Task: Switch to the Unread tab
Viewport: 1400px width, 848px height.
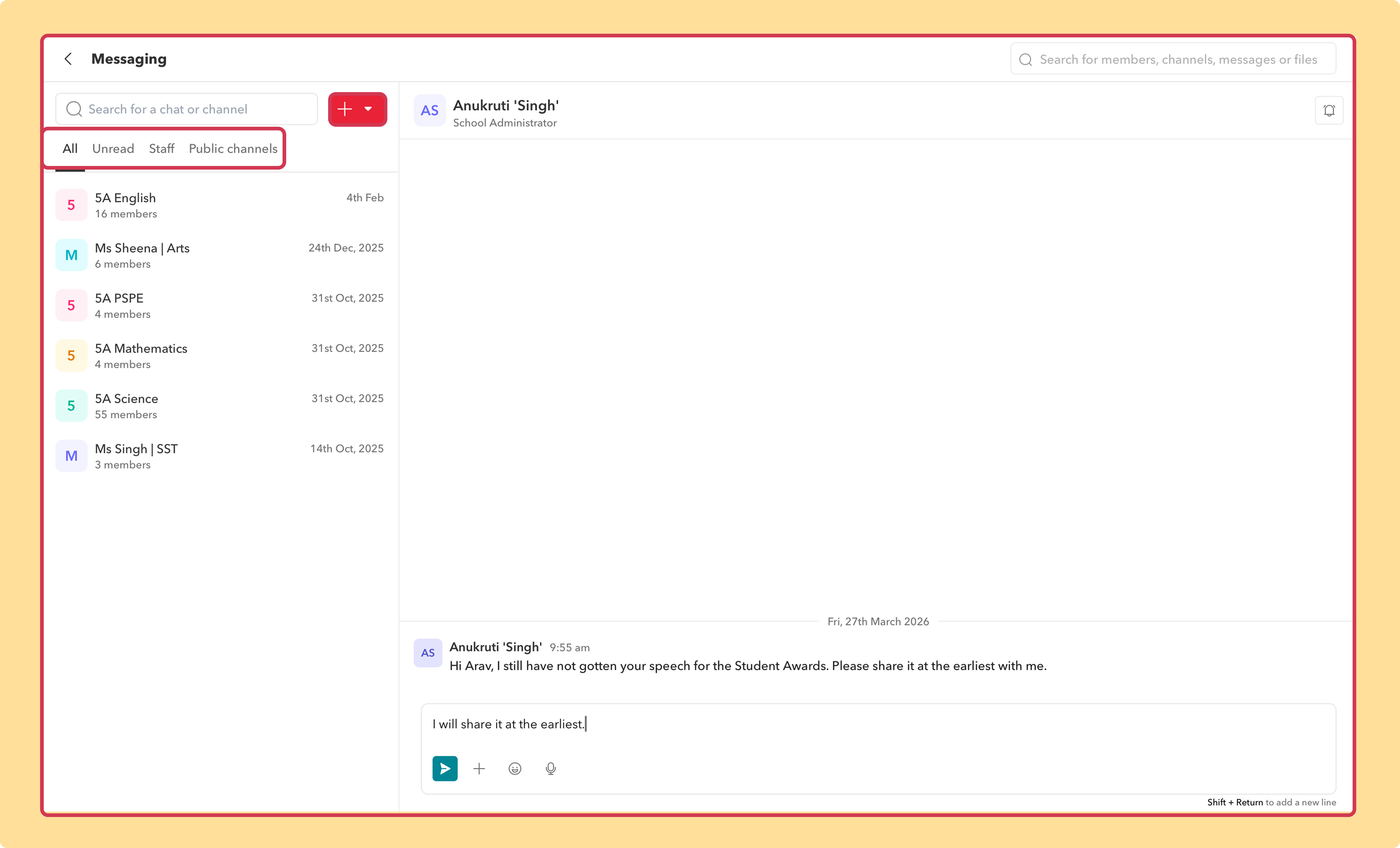Action: pyautogui.click(x=113, y=149)
